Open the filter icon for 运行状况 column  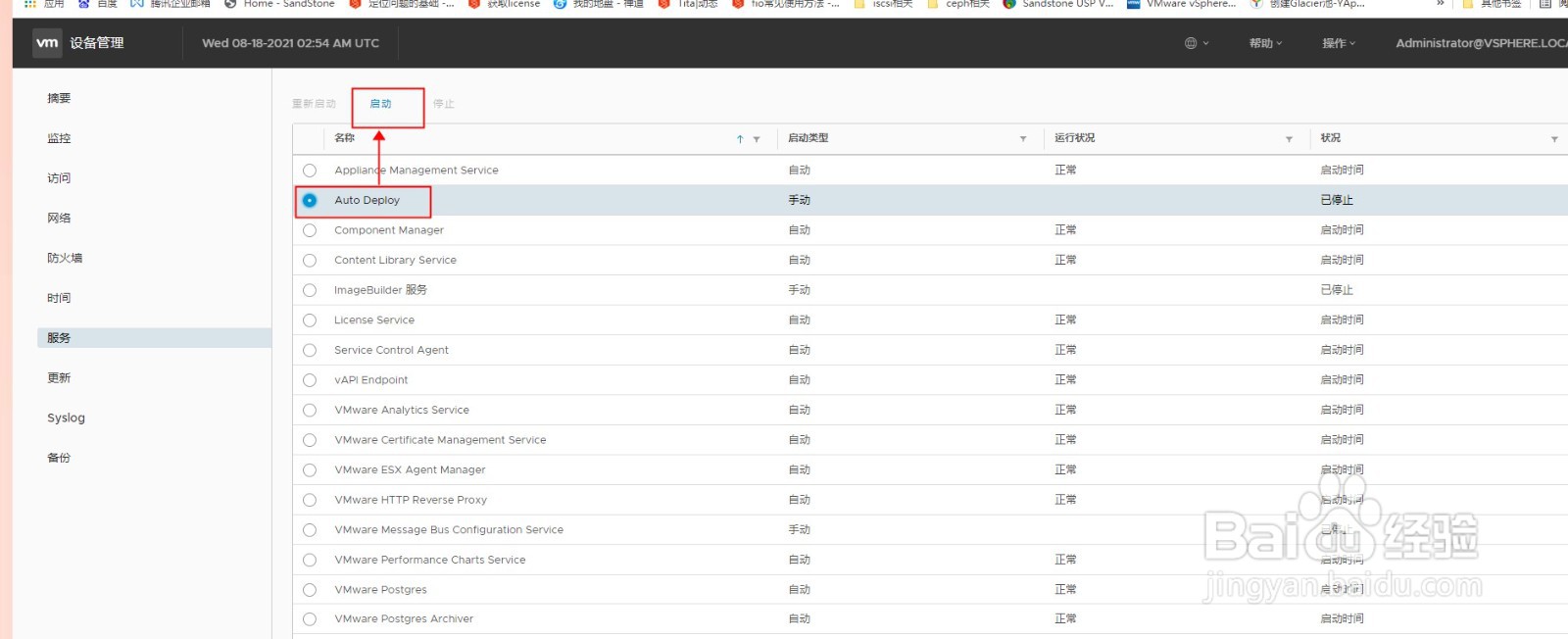(x=1289, y=139)
